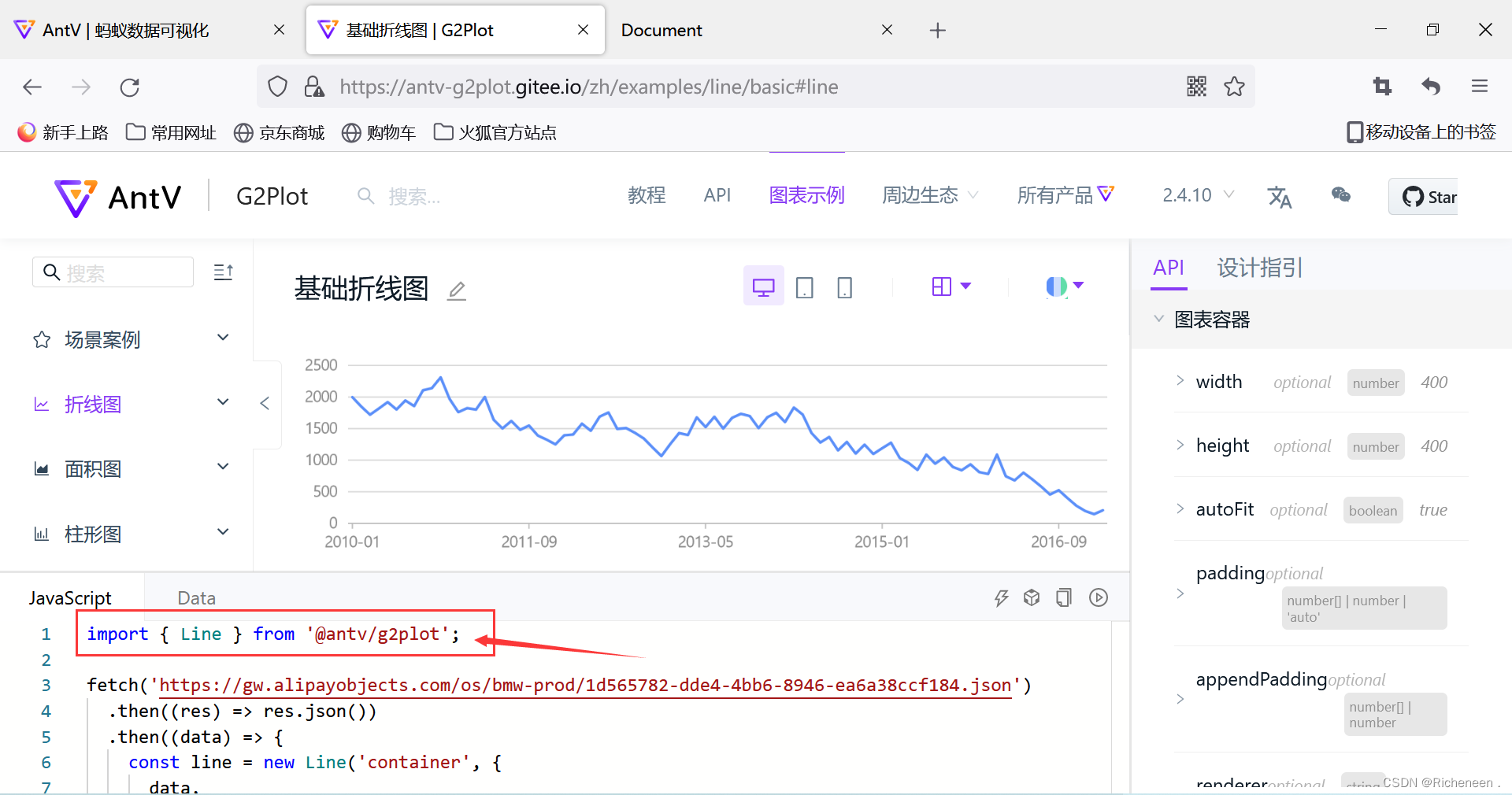Viewport: 1512px width, 795px height.
Task: Open the 火狐官方站点 bookmark folder
Action: click(495, 132)
